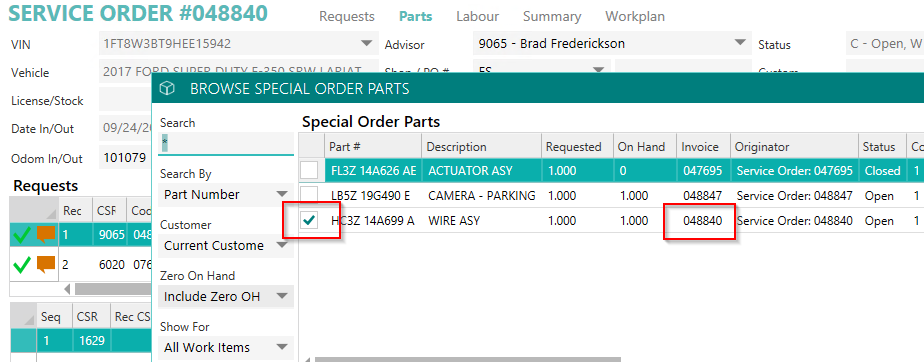Click green checkmark icon on request row 1

22,236
